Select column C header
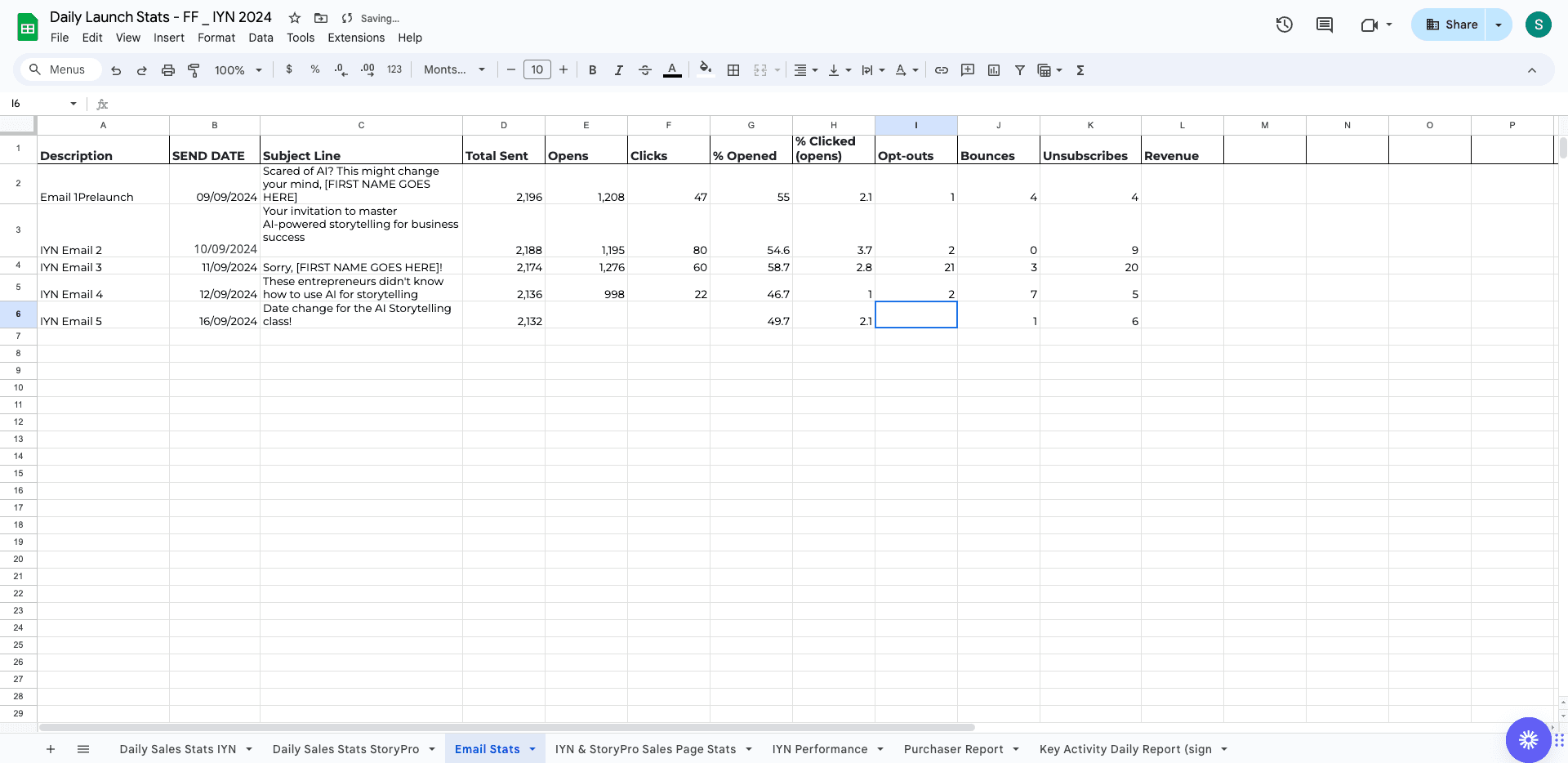 (x=361, y=125)
